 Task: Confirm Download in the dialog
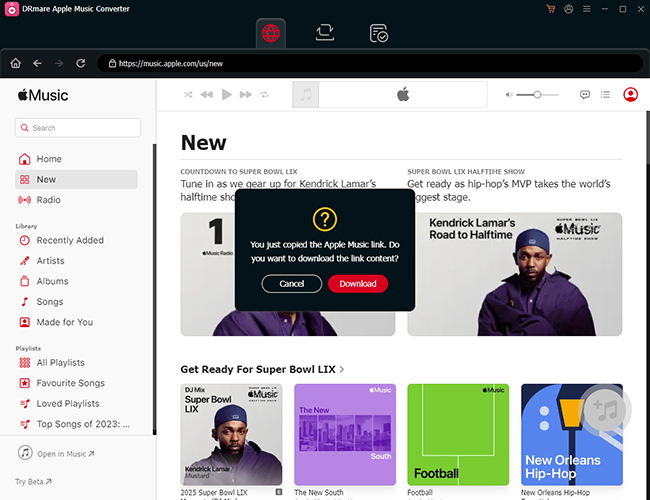coord(358,284)
